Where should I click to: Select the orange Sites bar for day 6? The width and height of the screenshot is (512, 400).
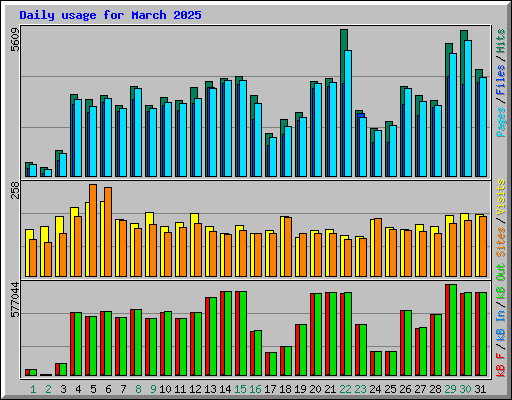pos(108,232)
